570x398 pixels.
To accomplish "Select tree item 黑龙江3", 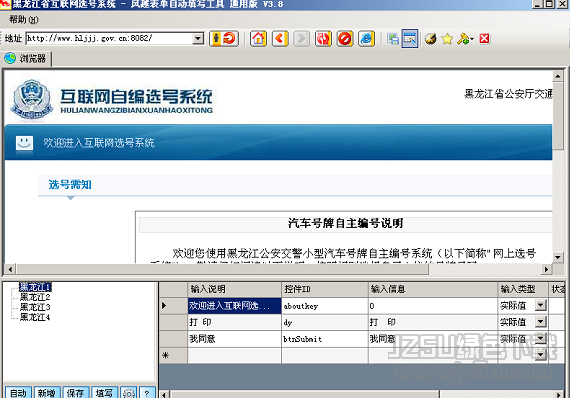I will (x=35, y=307).
